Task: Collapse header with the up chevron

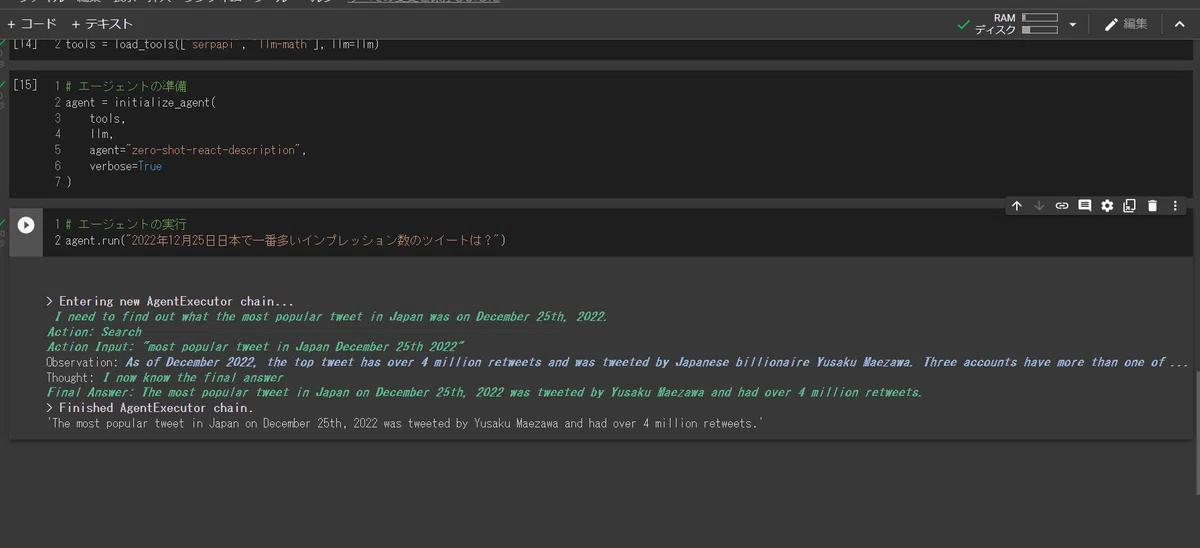Action: [1178, 24]
